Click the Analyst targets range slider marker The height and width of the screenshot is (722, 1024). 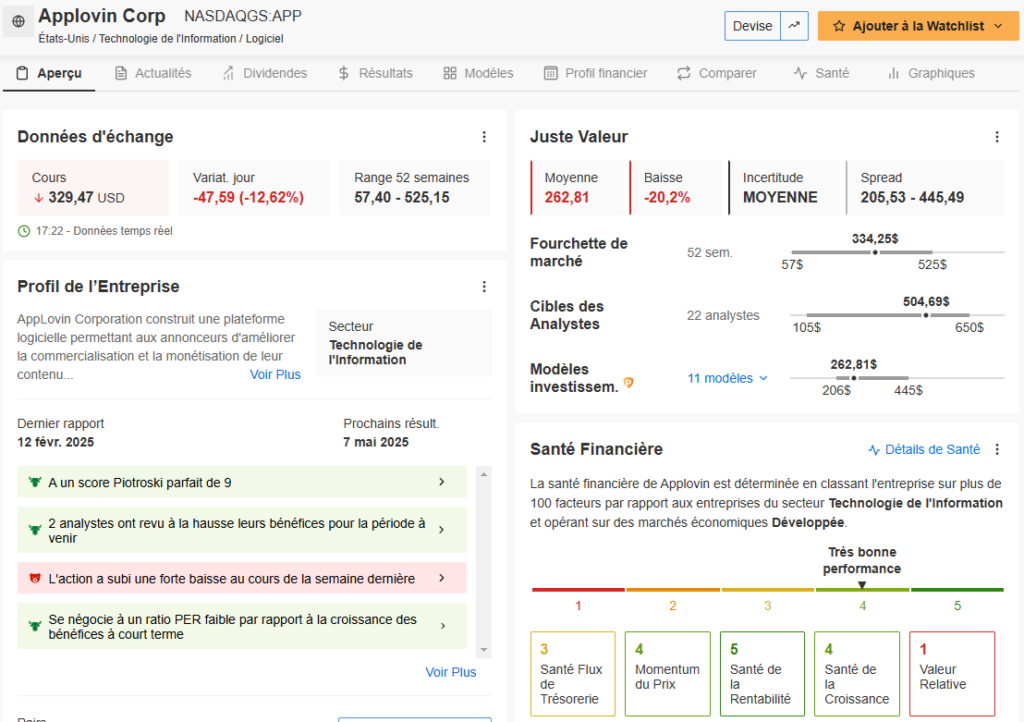(x=926, y=315)
